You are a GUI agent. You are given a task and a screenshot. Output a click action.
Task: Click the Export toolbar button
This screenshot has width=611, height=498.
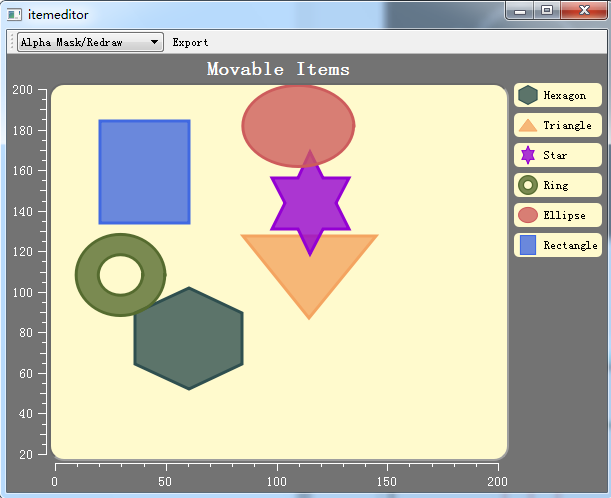190,42
